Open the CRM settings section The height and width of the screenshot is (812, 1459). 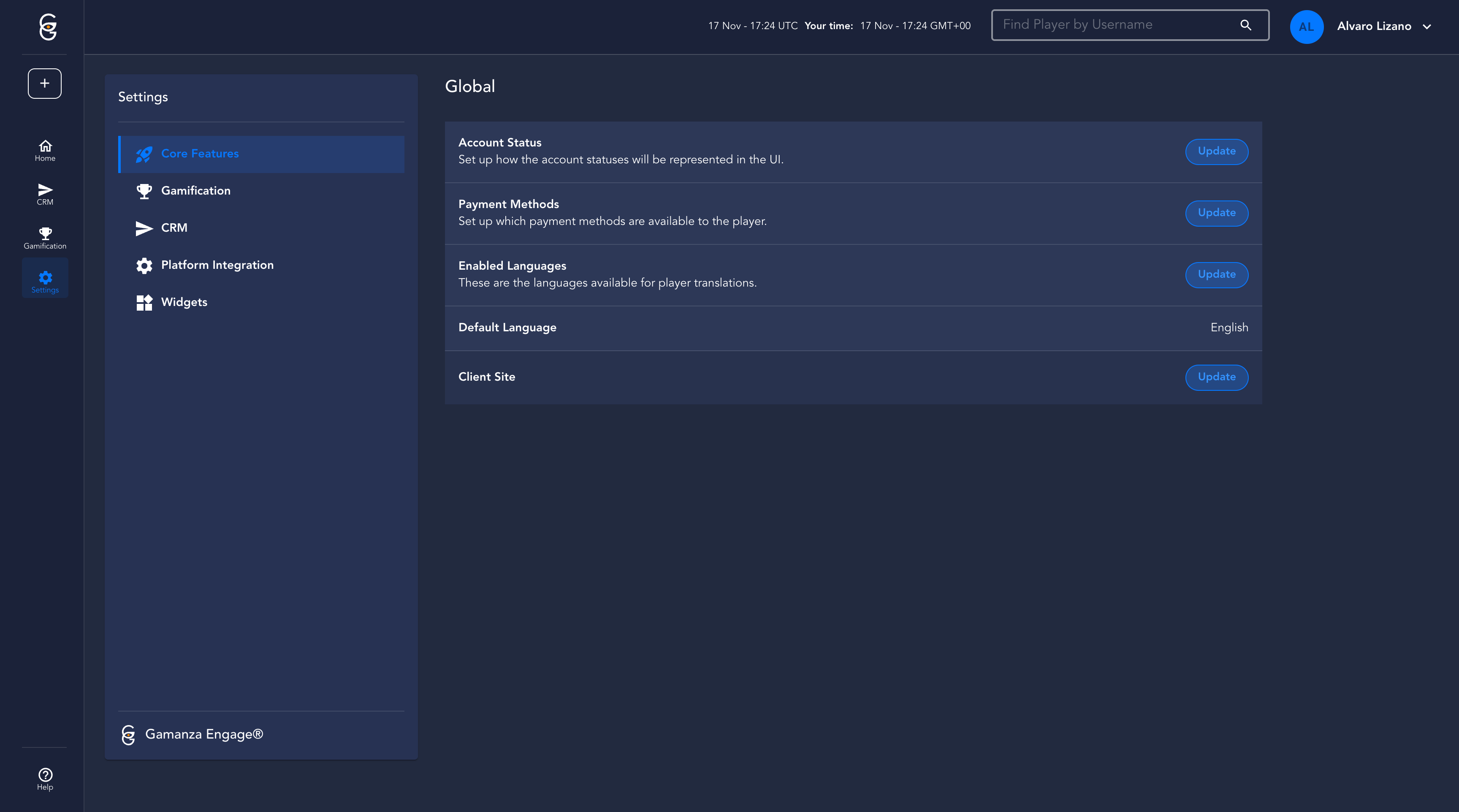point(174,227)
